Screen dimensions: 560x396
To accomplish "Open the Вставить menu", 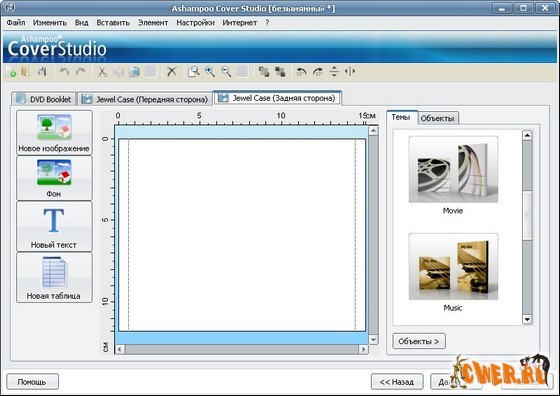I will [x=113, y=23].
